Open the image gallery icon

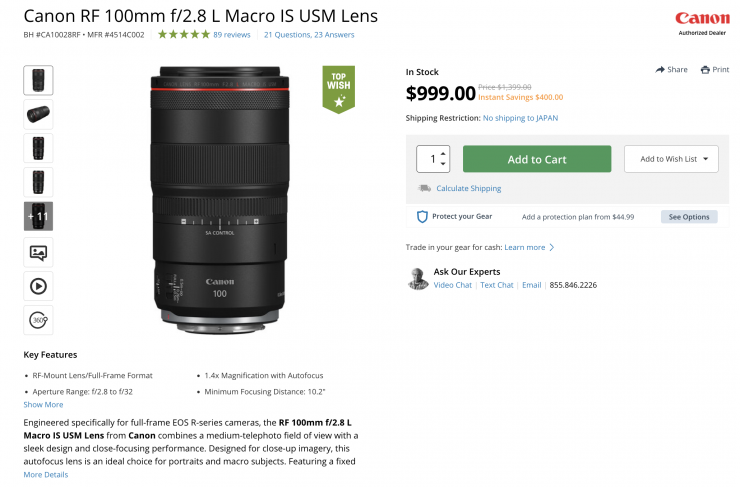click(x=38, y=253)
